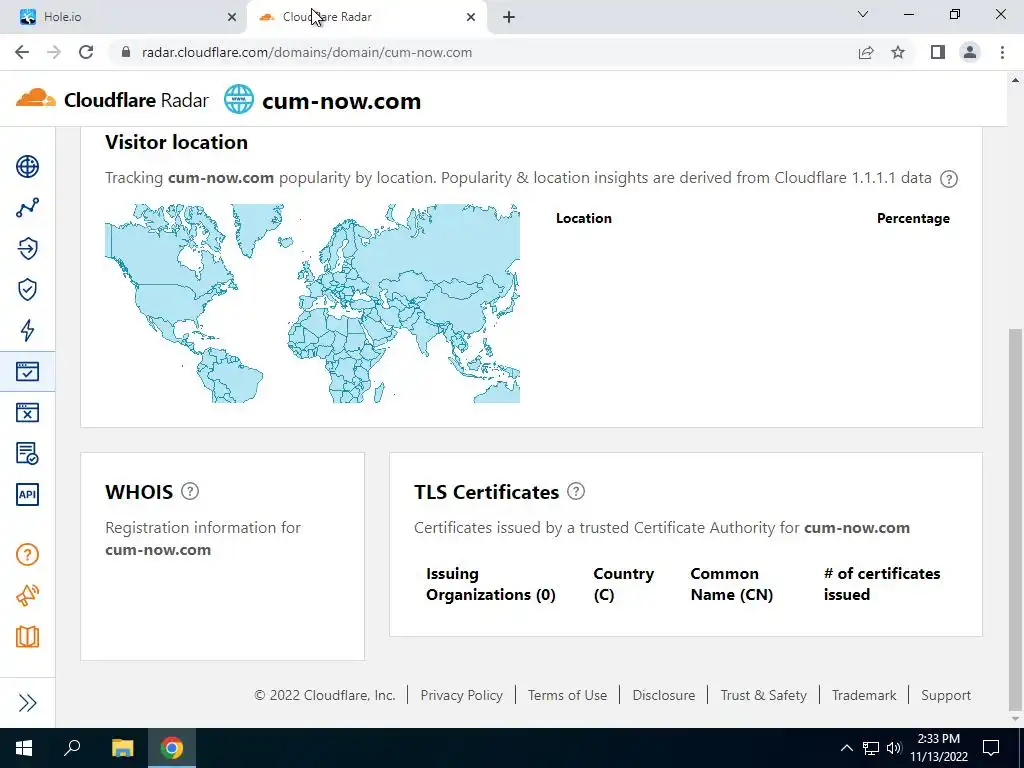The width and height of the screenshot is (1024, 768).
Task: Expand sidebar with double chevron
Action: pyautogui.click(x=27, y=703)
